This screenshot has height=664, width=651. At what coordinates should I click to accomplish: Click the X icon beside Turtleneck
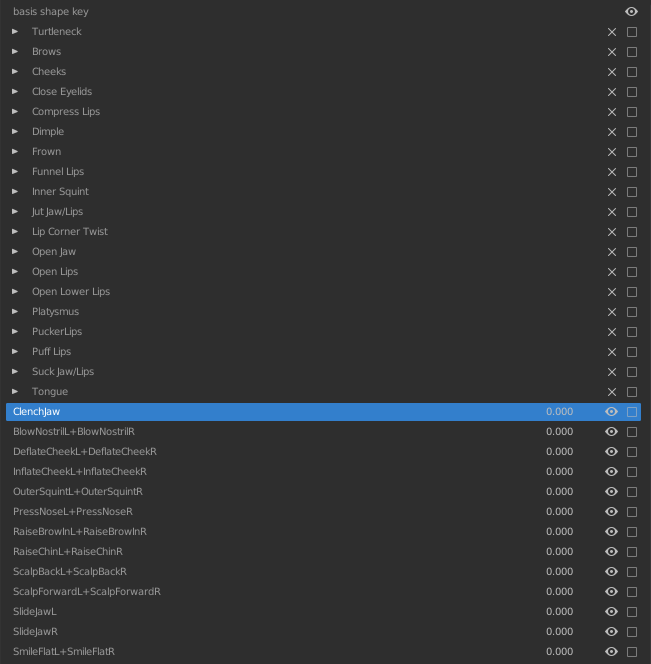coord(612,32)
